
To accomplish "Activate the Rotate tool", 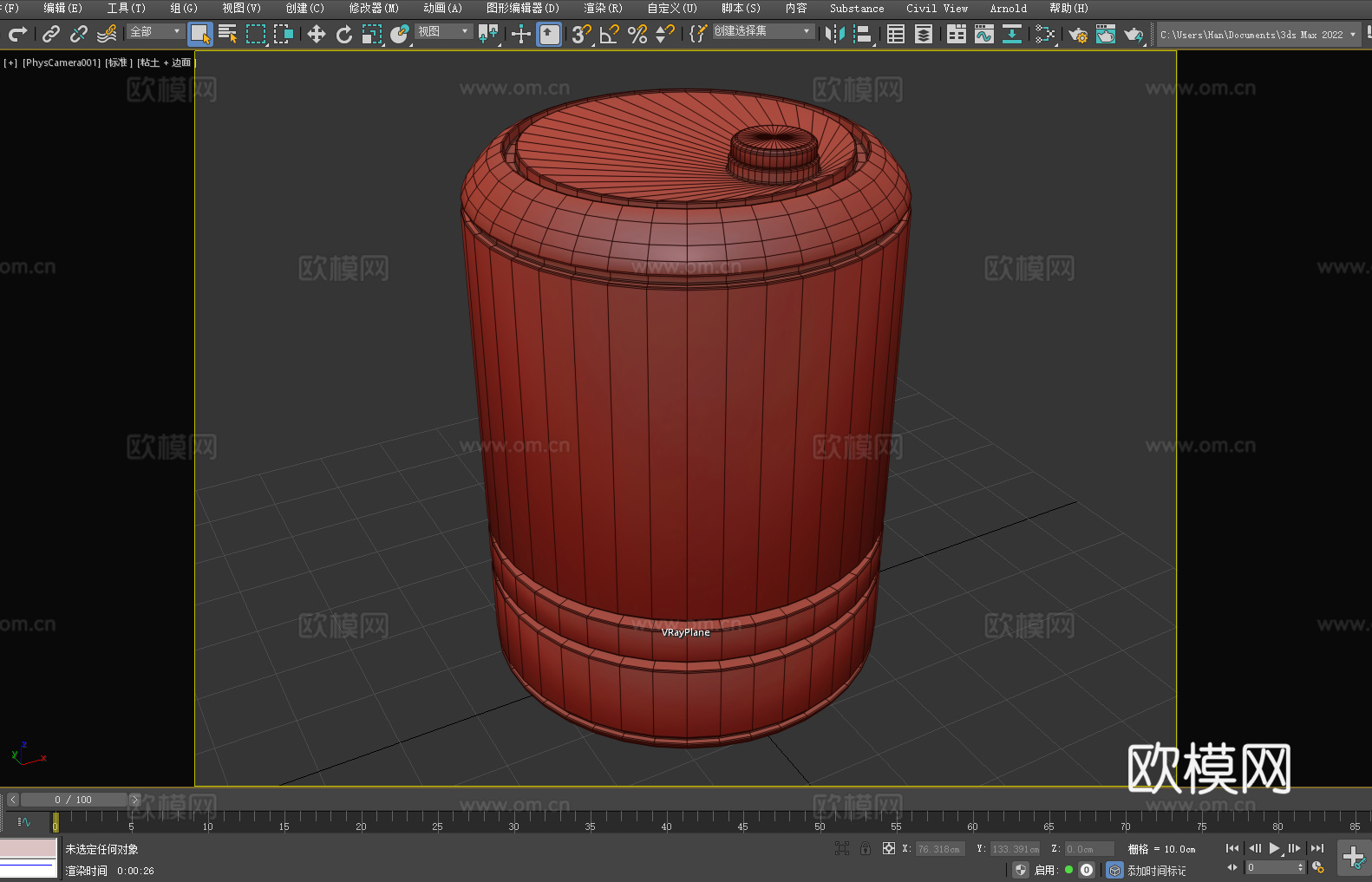I will tap(344, 34).
